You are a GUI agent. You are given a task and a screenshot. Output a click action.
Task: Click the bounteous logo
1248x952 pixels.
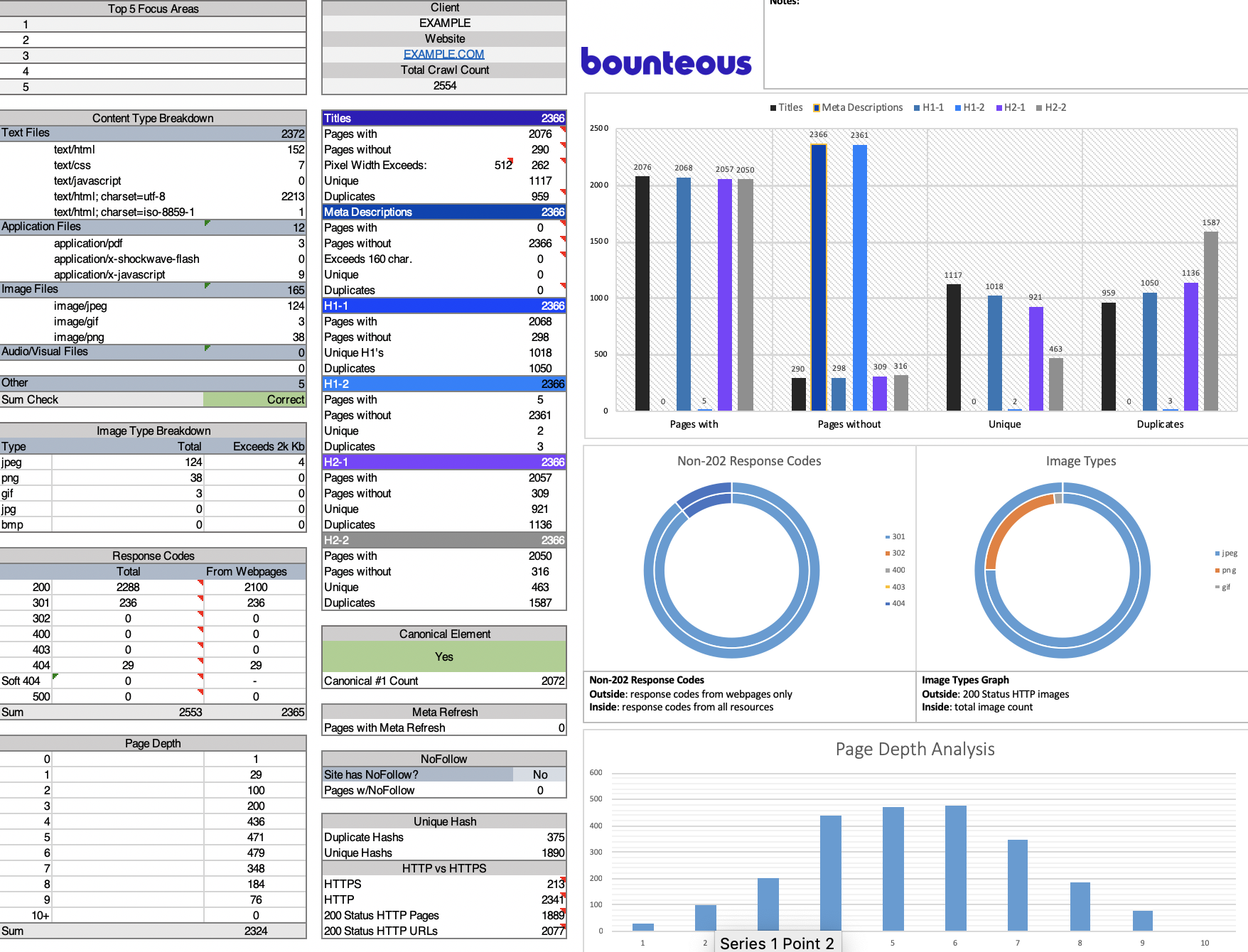(x=666, y=61)
